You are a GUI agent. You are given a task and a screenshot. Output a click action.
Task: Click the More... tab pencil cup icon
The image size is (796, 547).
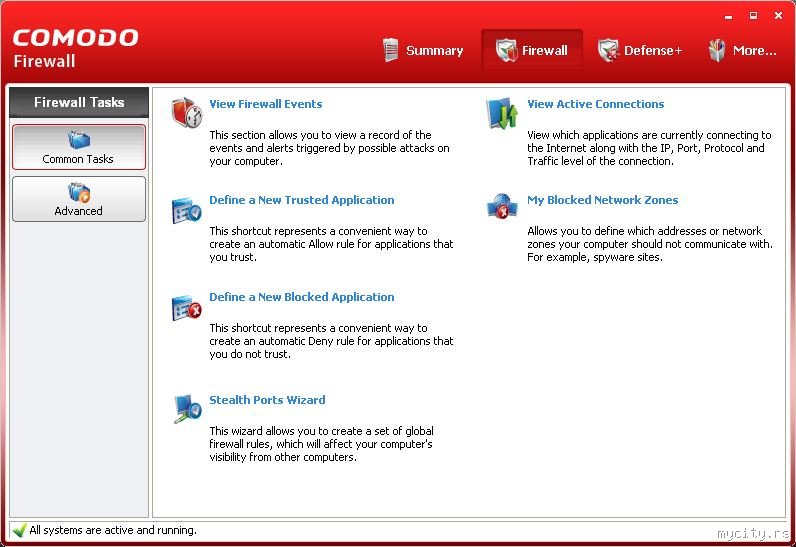pyautogui.click(x=717, y=50)
